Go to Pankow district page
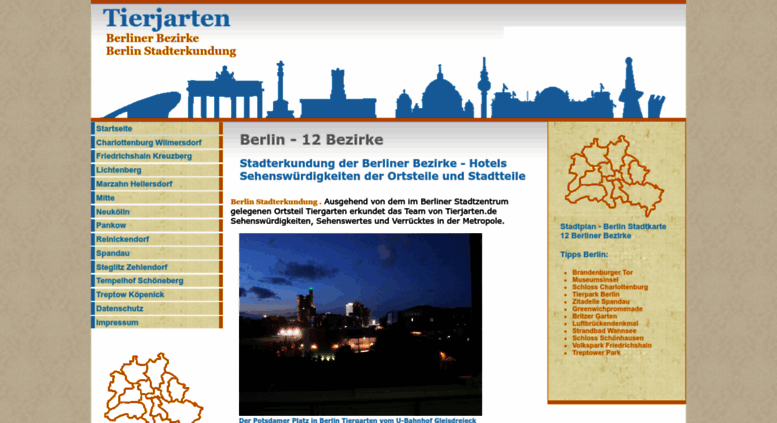 [157, 225]
